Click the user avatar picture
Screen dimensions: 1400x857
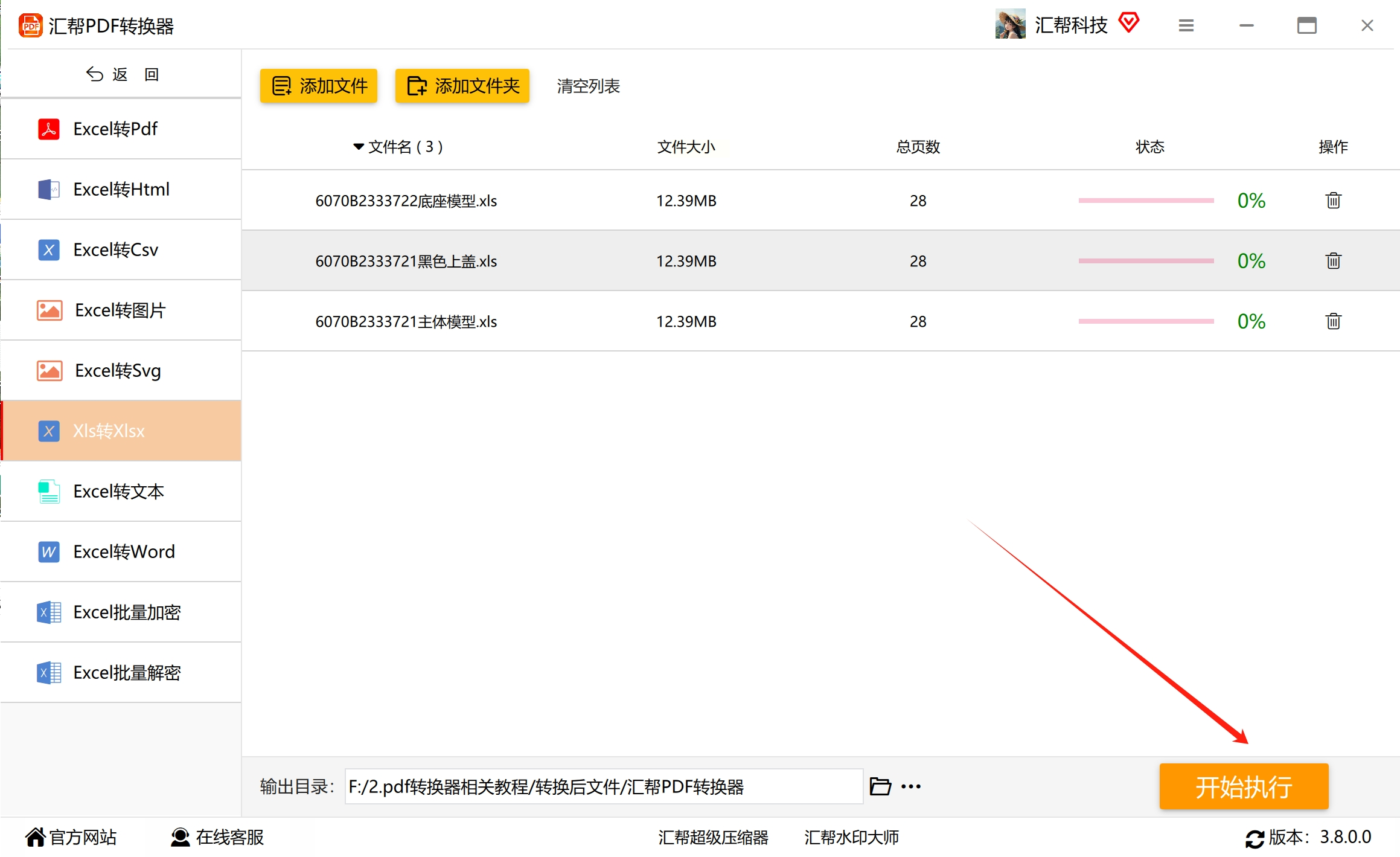[x=1010, y=24]
